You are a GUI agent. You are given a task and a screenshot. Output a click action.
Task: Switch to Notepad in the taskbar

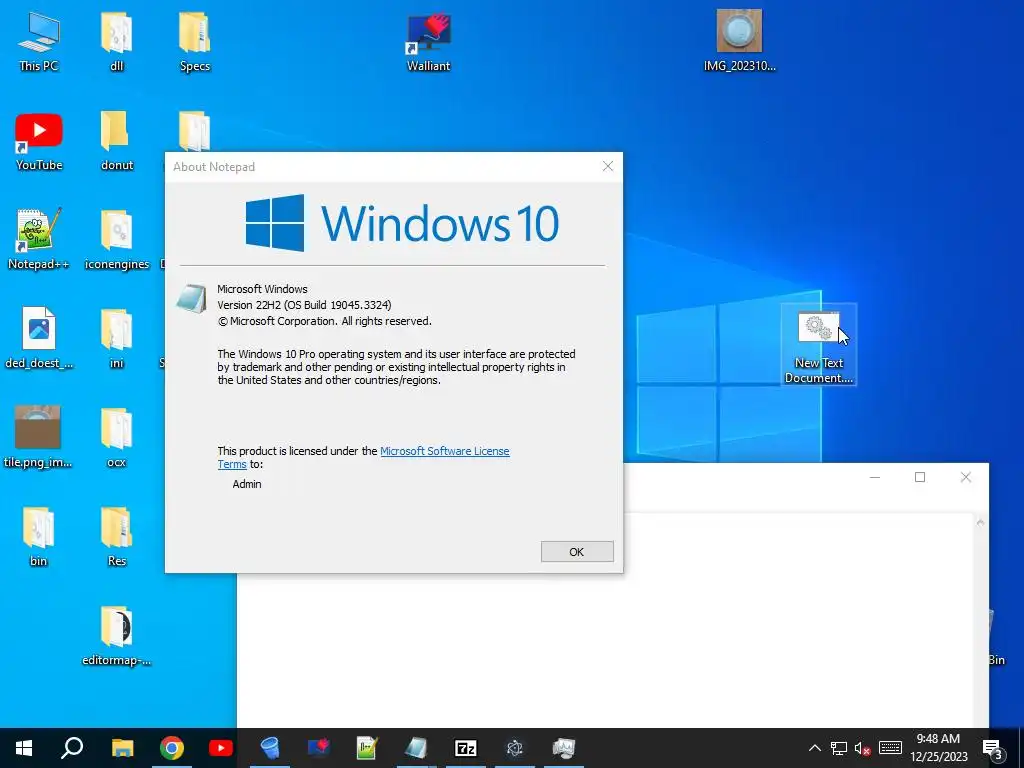(417, 748)
